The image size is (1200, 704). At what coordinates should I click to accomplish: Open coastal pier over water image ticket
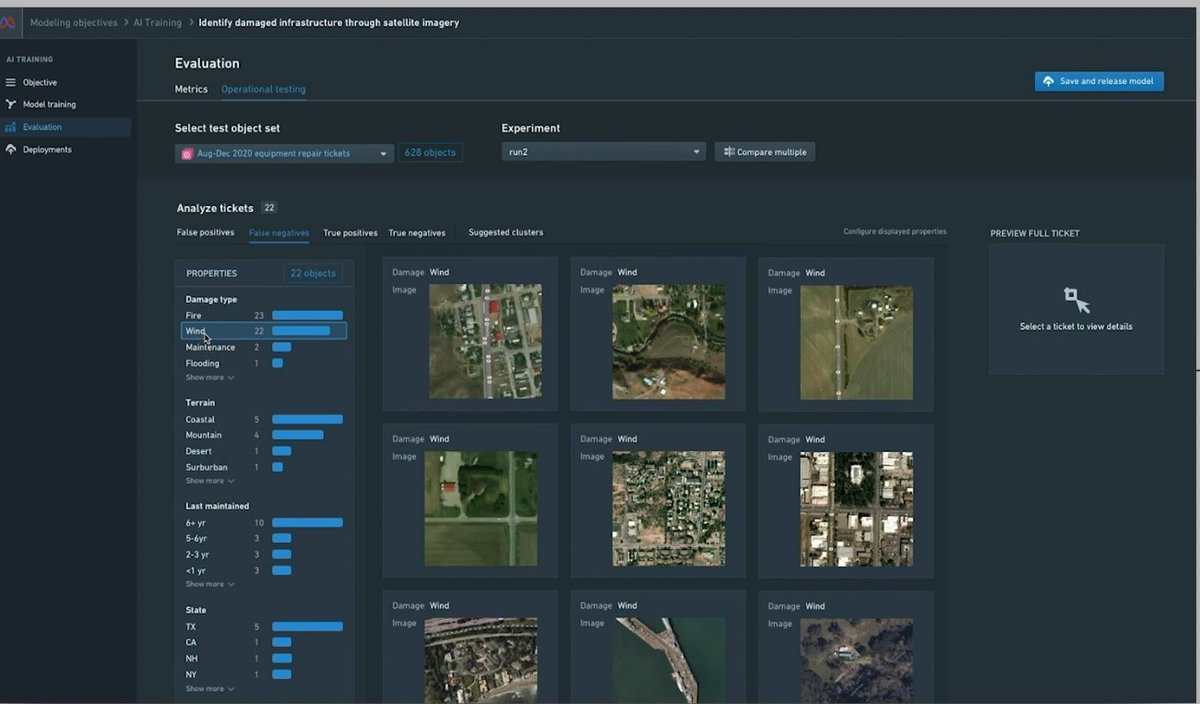pos(670,660)
